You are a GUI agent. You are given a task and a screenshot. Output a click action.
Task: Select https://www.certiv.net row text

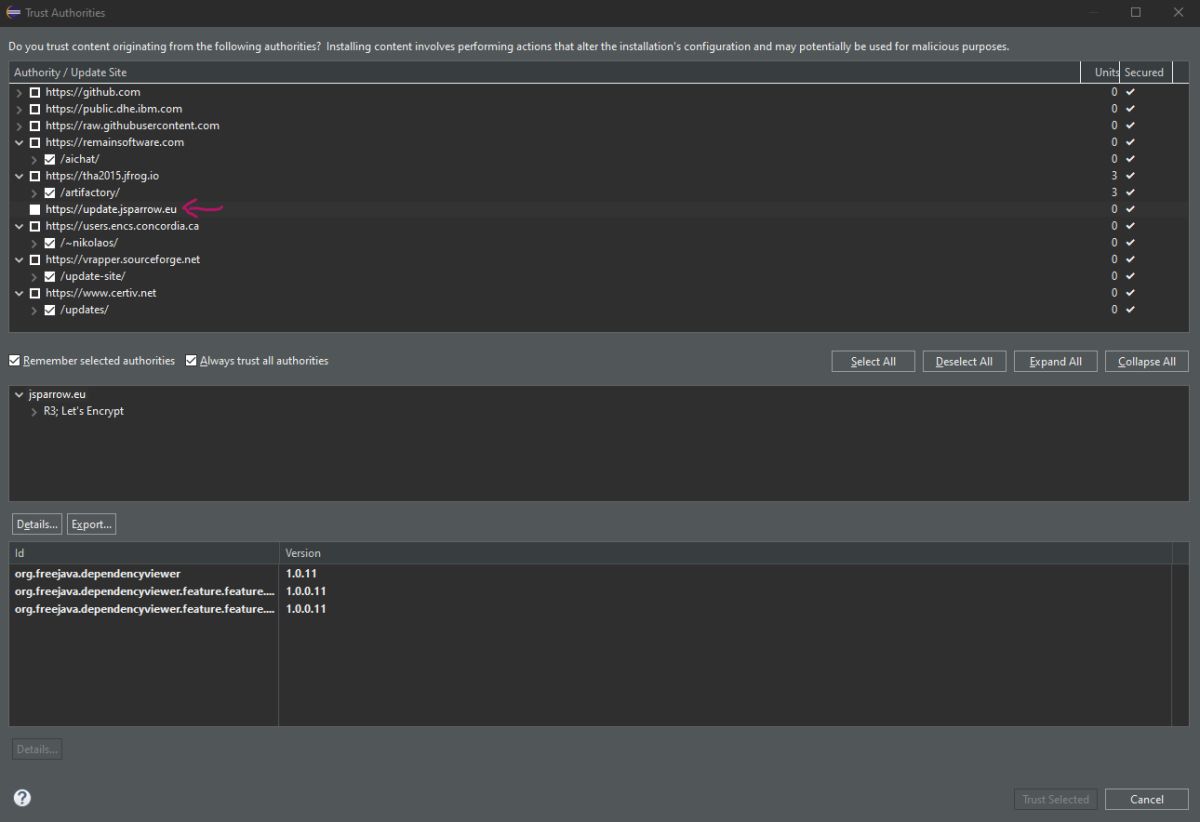point(101,293)
